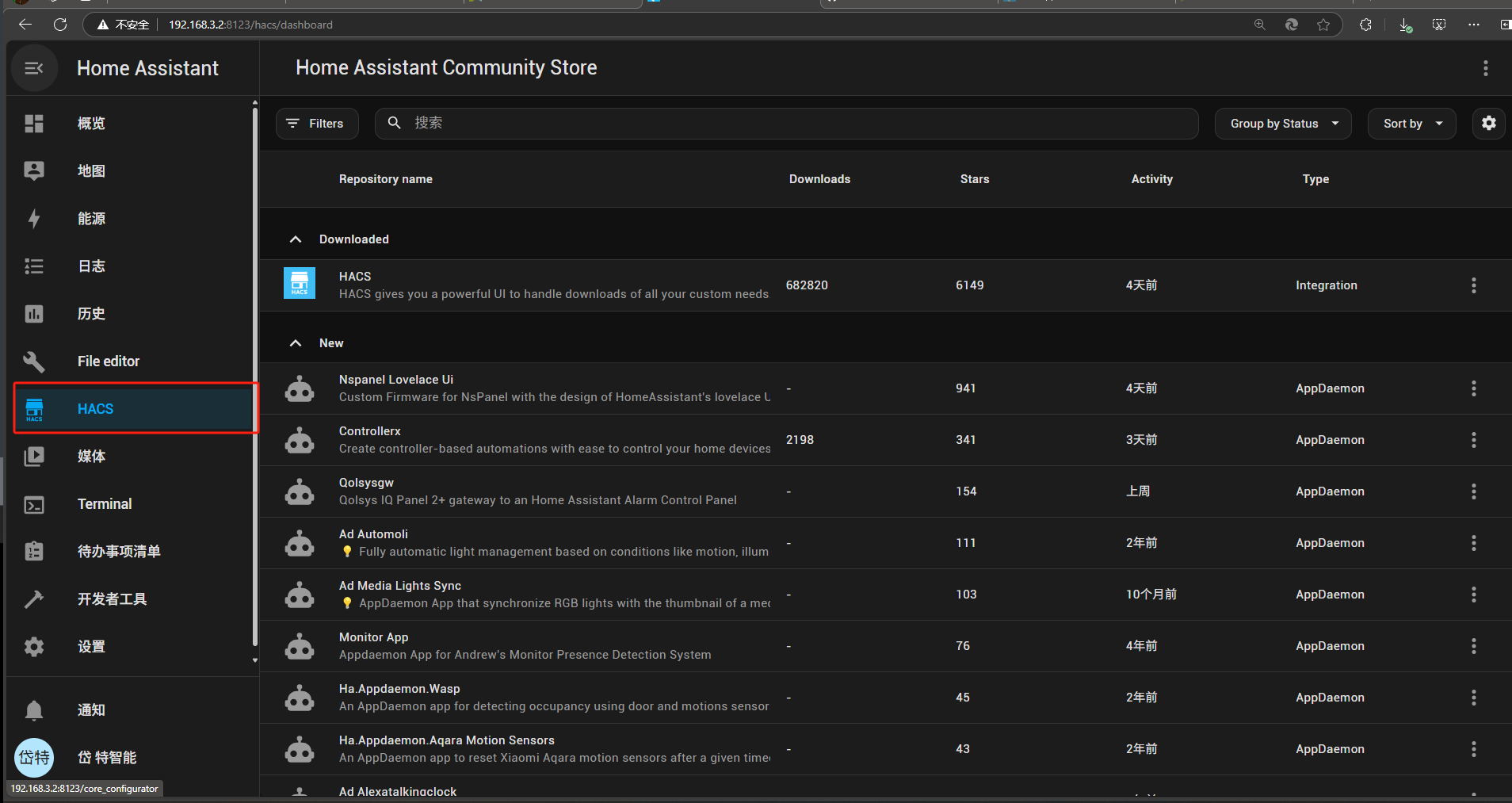Open the top-right overflow menu in header
This screenshot has height=803, width=1512.
coord(1485,68)
